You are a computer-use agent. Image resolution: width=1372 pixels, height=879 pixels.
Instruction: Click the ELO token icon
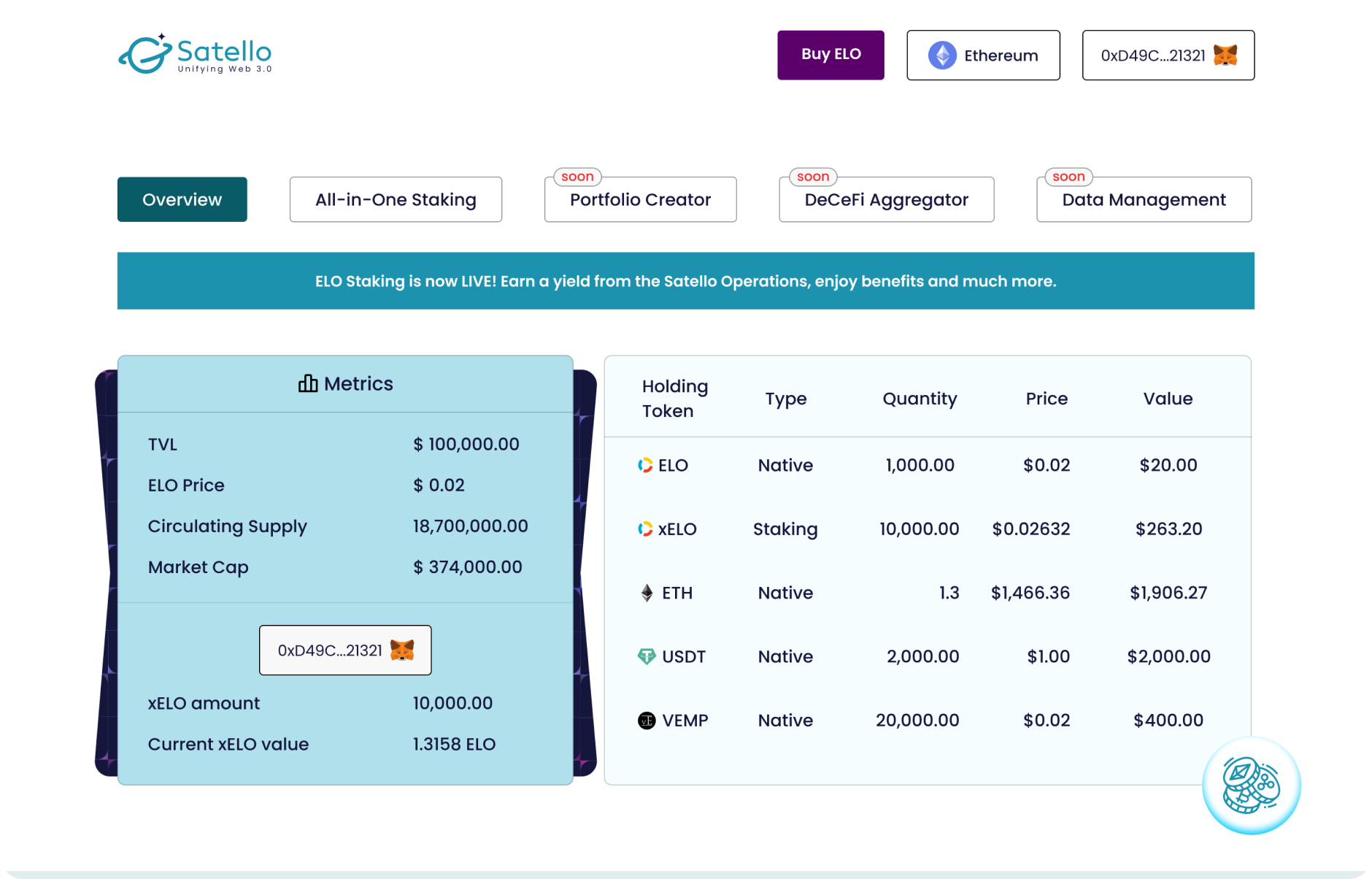coord(645,466)
